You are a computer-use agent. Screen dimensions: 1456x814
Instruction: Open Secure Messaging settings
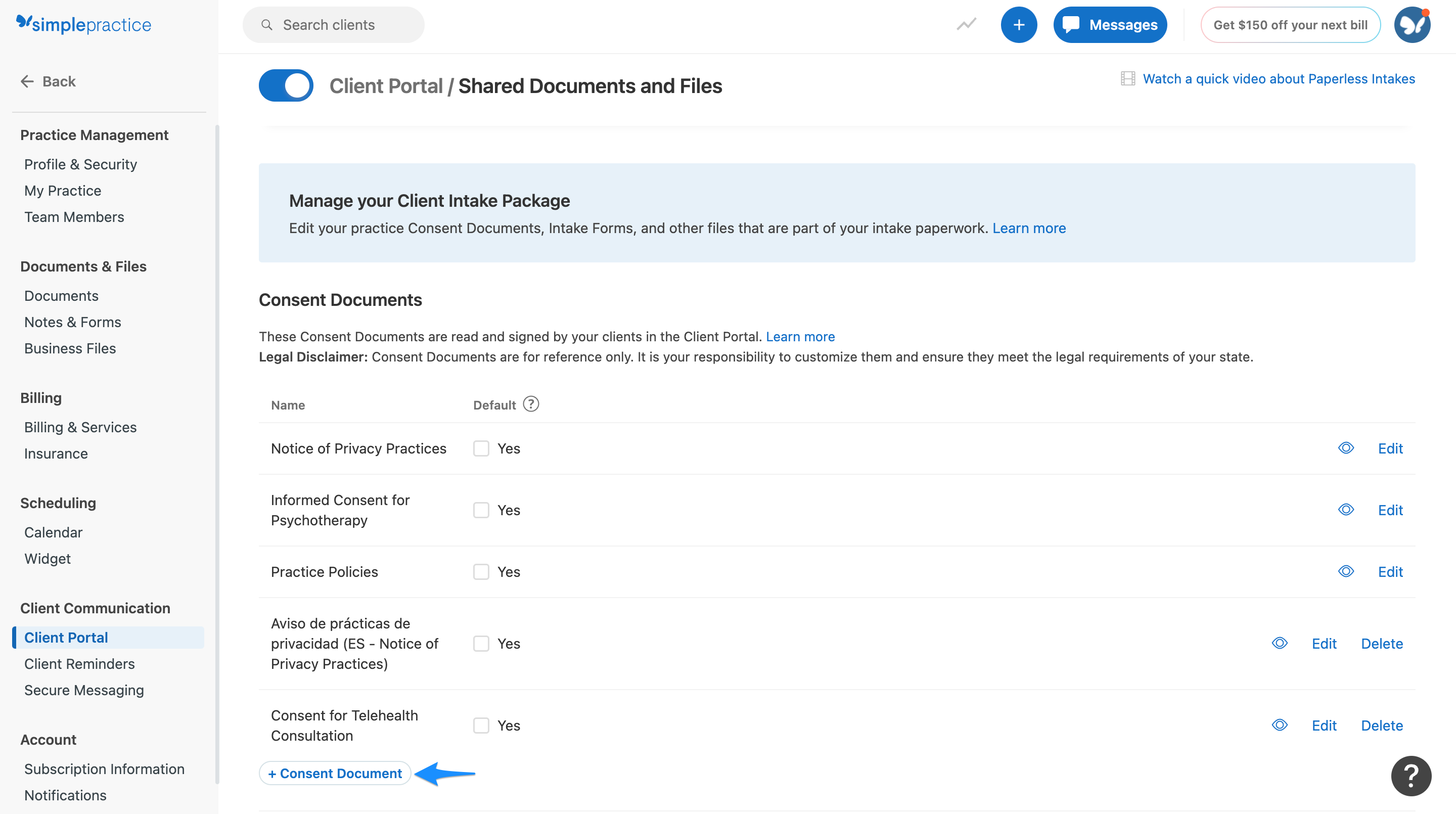point(83,690)
